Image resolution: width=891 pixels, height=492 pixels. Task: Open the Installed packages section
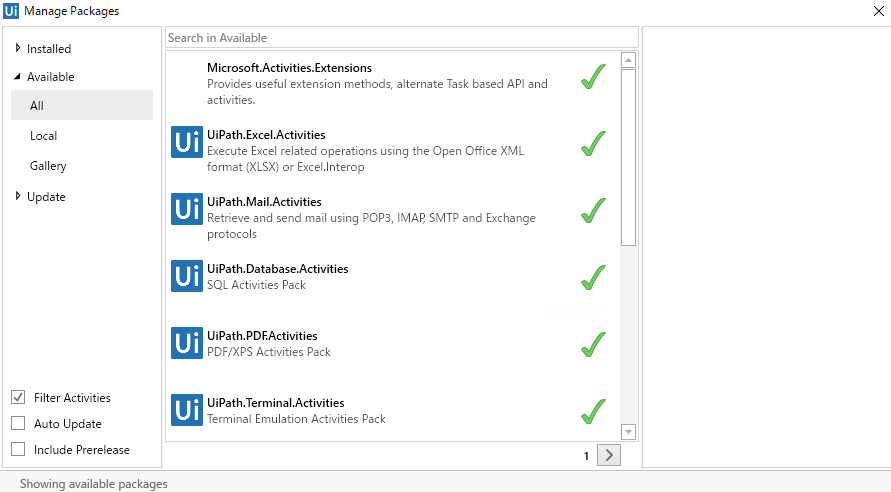coord(49,49)
